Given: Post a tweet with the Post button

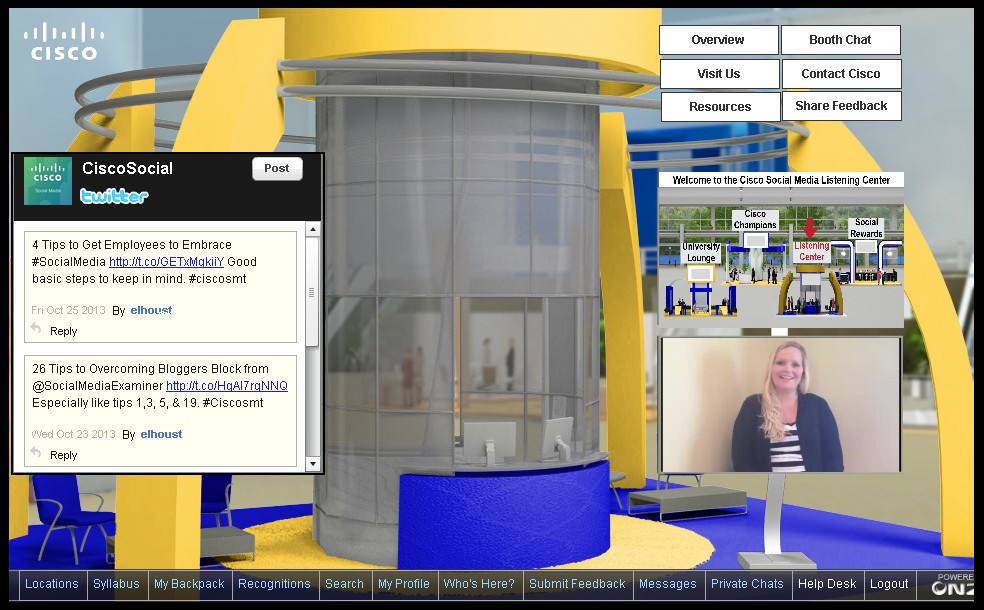Looking at the screenshot, I should (x=277, y=169).
